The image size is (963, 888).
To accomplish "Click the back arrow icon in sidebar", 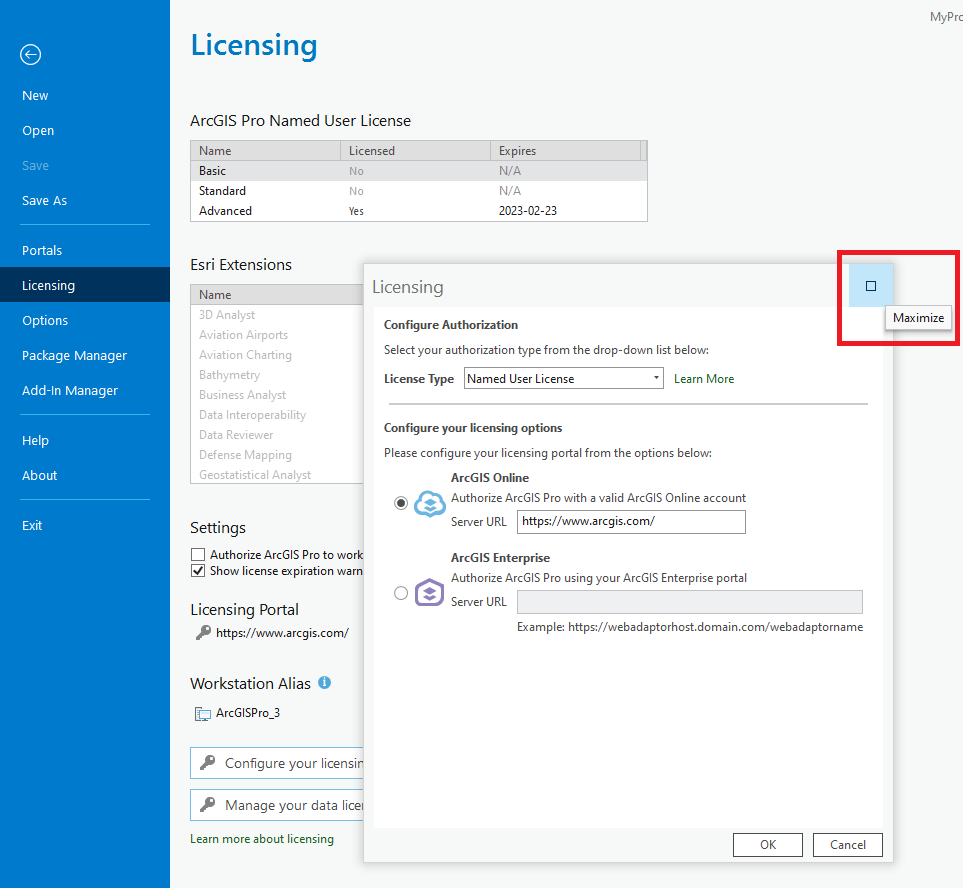I will click(x=30, y=55).
